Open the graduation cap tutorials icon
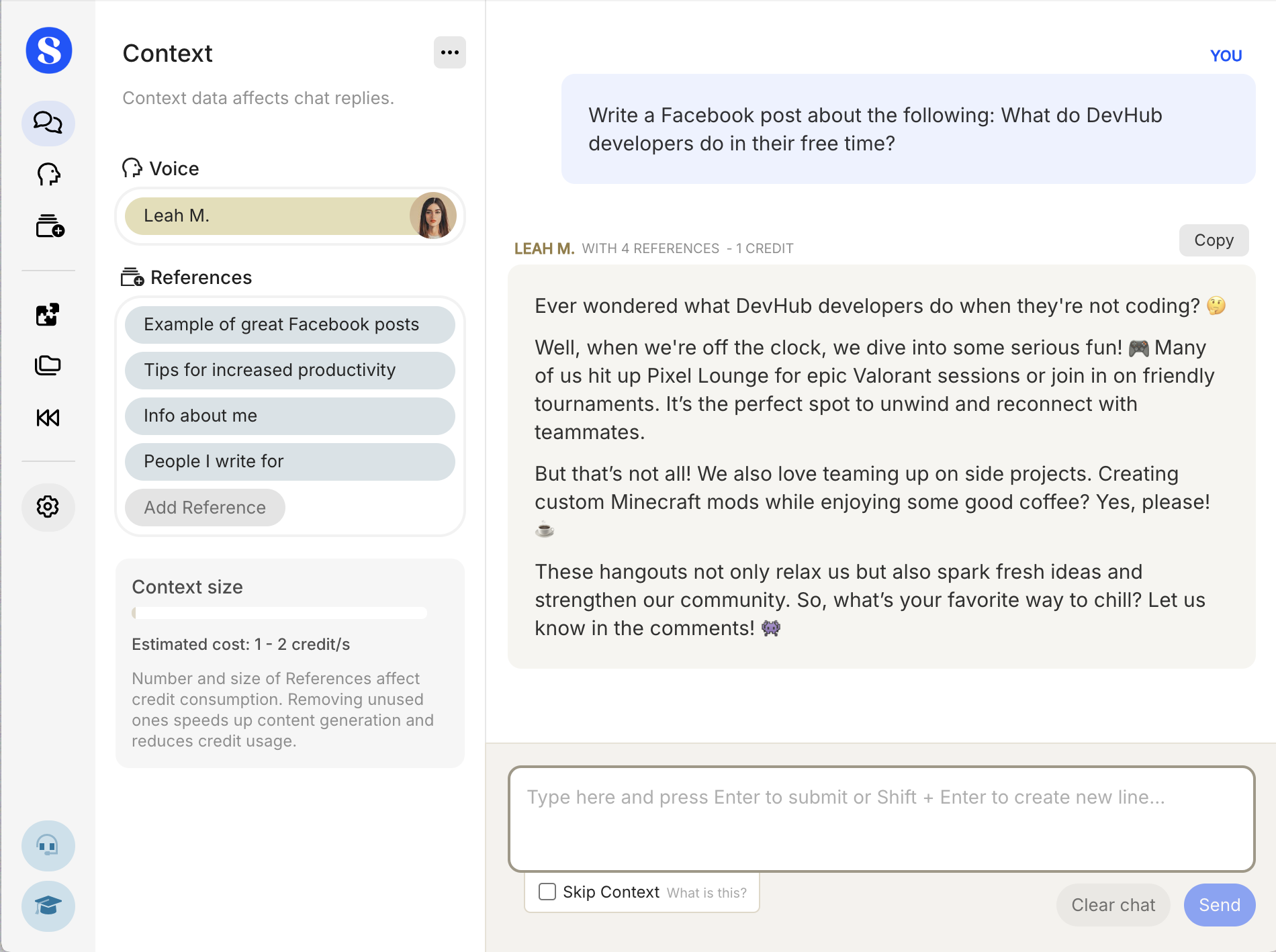 click(48, 906)
